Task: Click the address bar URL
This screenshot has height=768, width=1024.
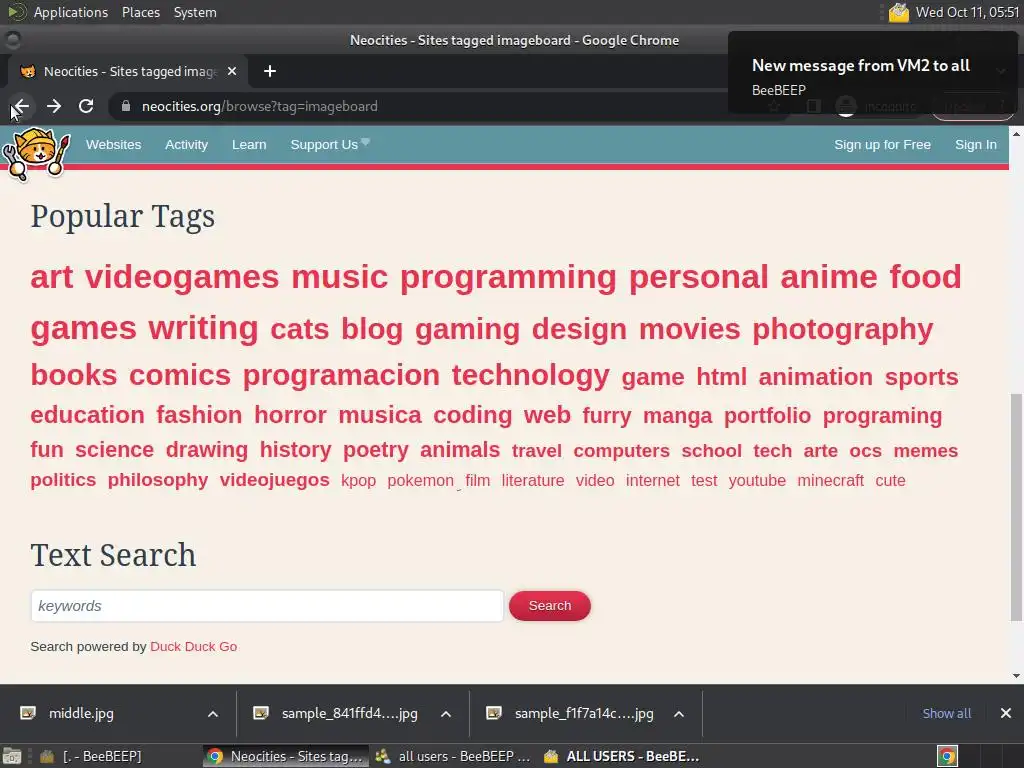Action: 259,106
